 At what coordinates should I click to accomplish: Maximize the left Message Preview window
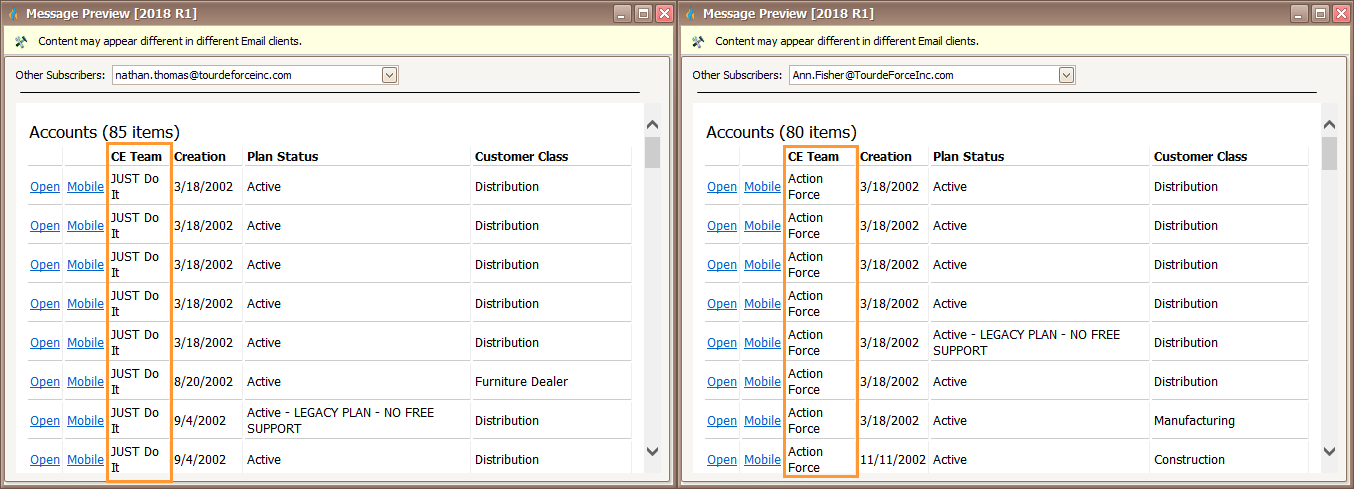click(643, 14)
